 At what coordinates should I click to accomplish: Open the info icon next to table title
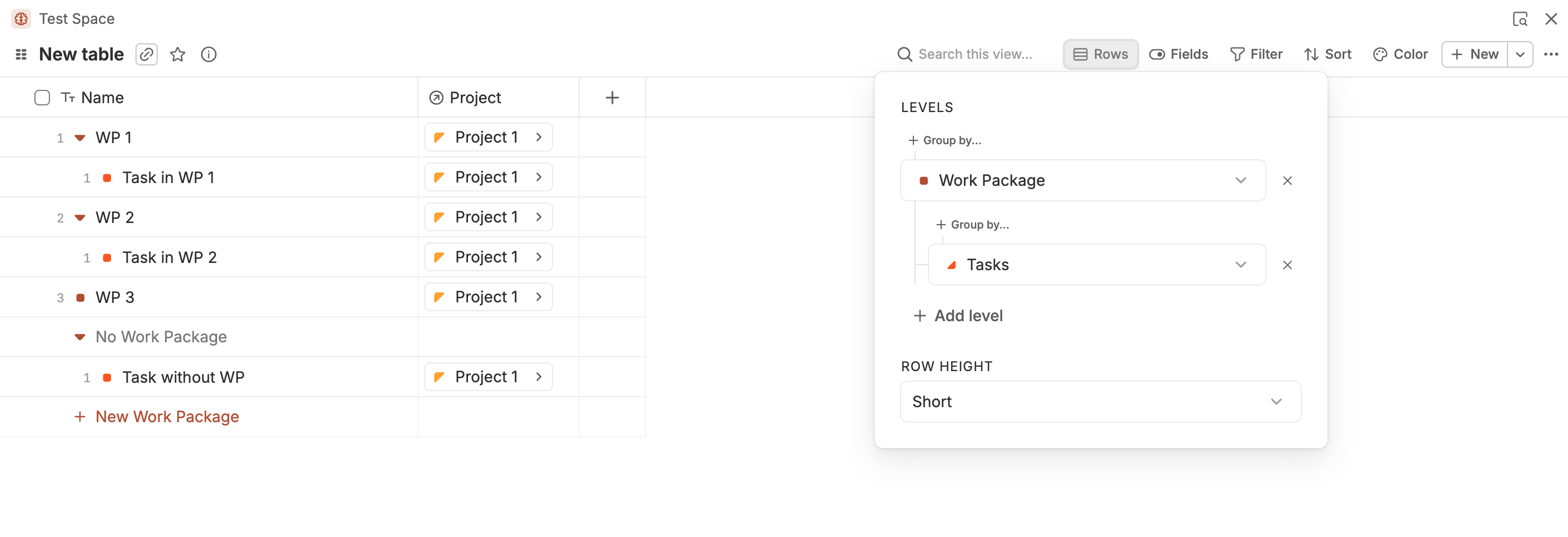click(x=209, y=54)
